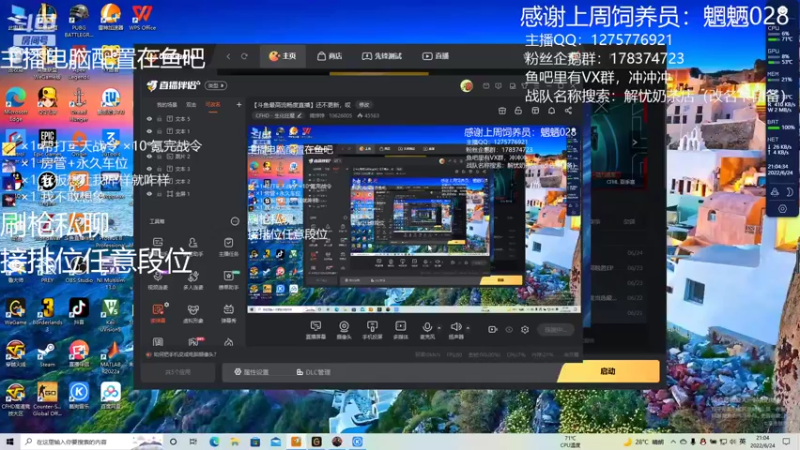Image resolution: width=800 pixels, height=450 pixels.
Task: Switch to WeGame 商店 tab
Action: [x=330, y=56]
